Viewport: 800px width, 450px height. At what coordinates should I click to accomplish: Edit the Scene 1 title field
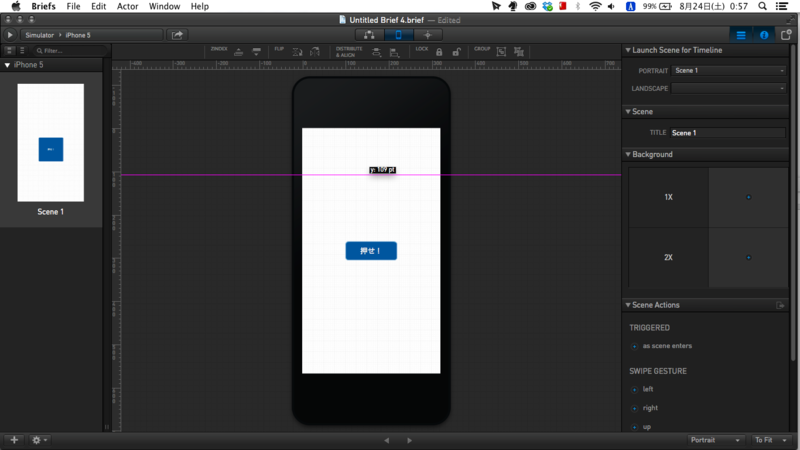coord(728,133)
